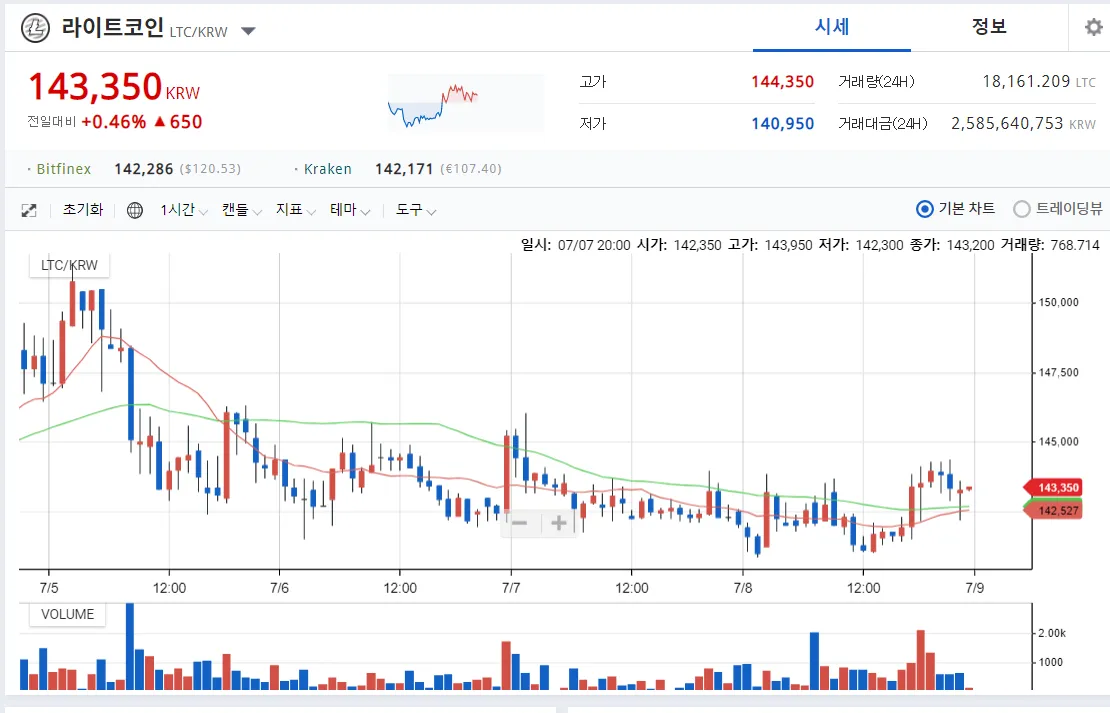Select the 기본 차트 radio button
Image resolution: width=1110 pixels, height=713 pixels.
point(924,209)
